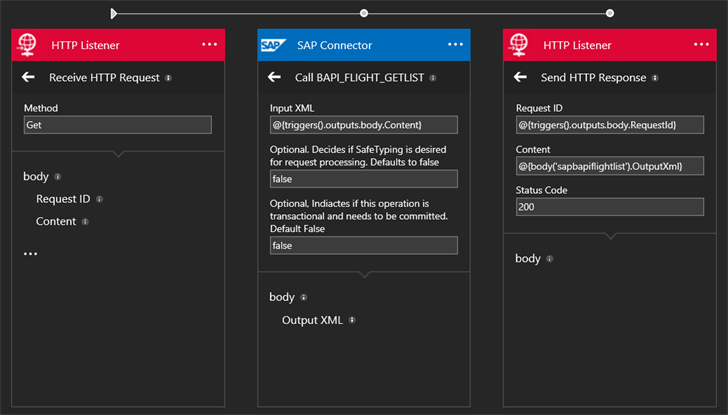Click the Input XML expression field

[x=363, y=125]
